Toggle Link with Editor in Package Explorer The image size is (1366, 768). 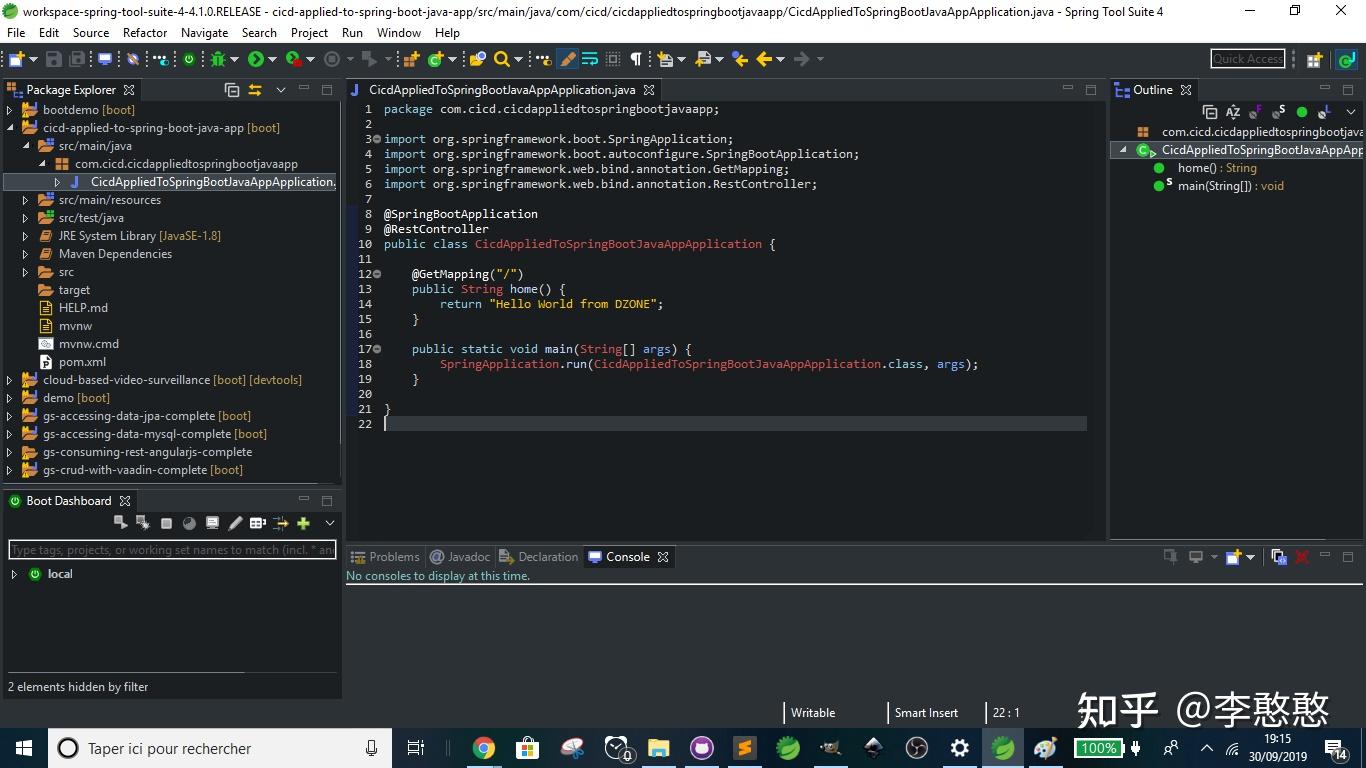tap(254, 89)
